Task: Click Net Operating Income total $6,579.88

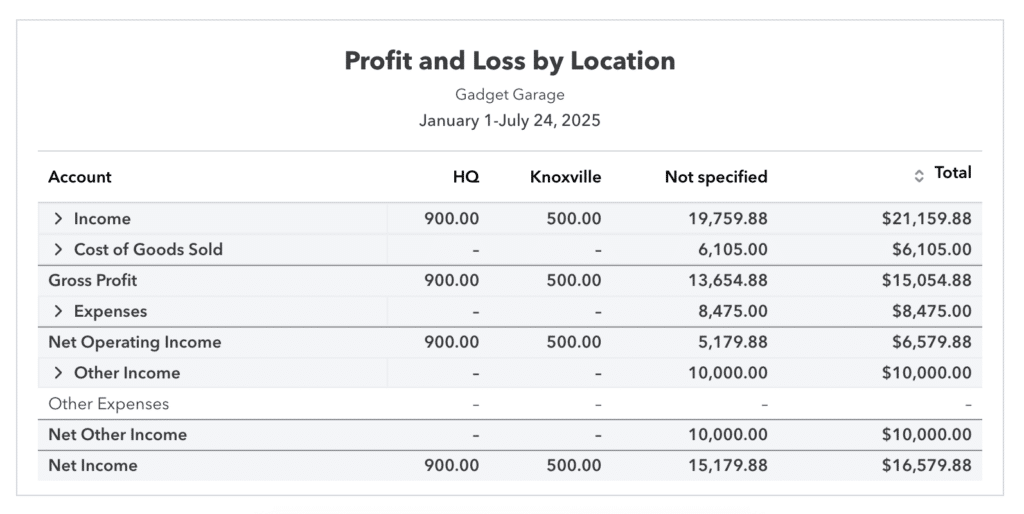Action: click(x=932, y=342)
